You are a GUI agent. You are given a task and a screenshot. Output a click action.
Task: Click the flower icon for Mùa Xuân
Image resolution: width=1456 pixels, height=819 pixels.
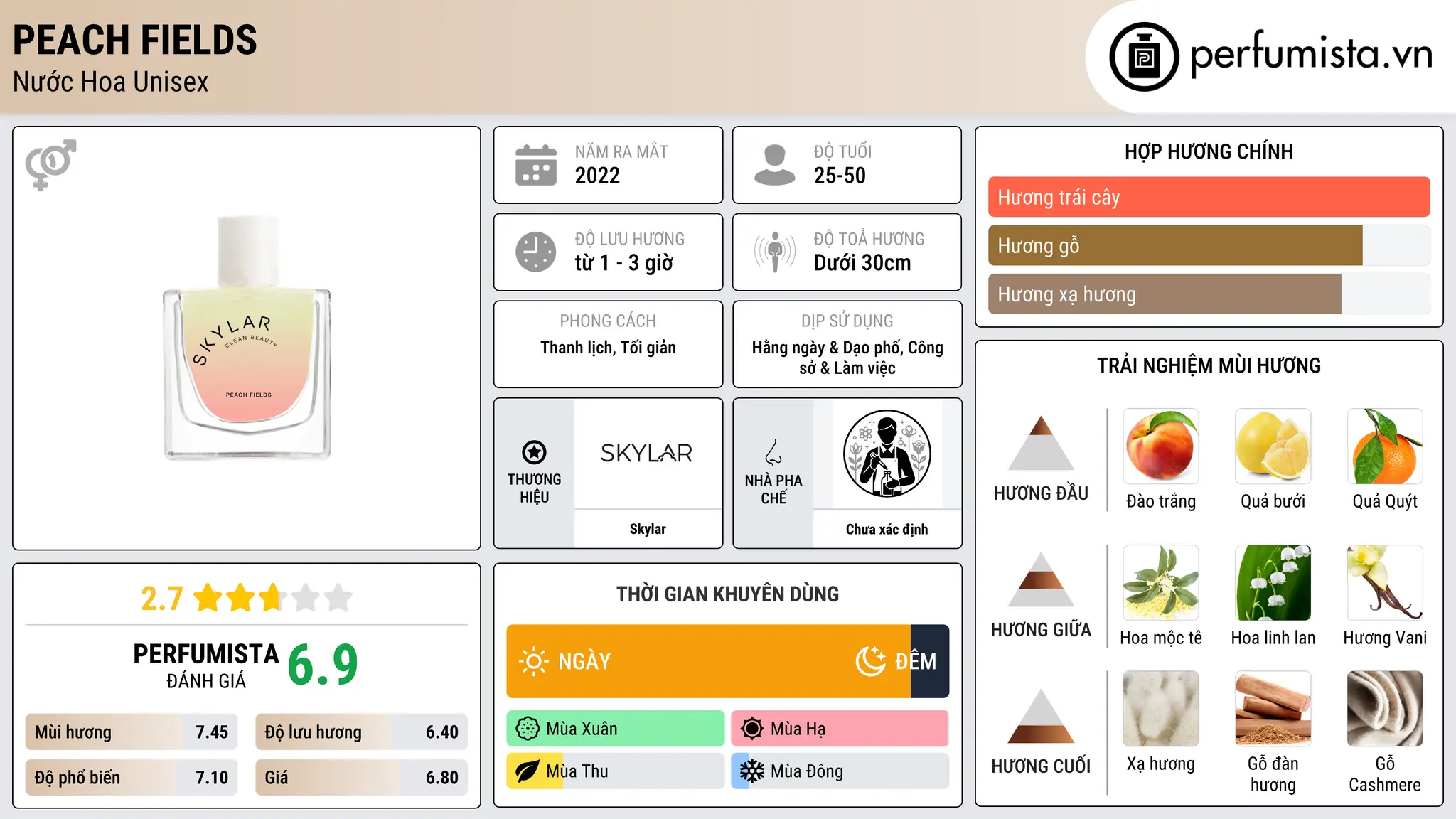click(528, 729)
